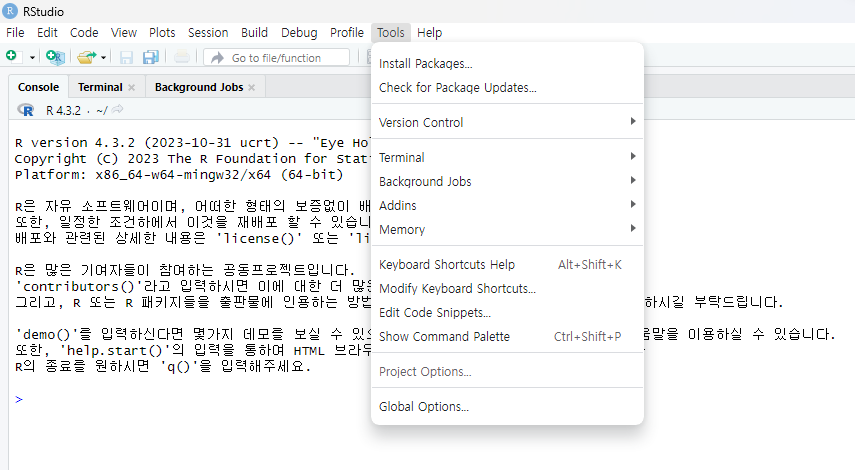The height and width of the screenshot is (470, 855).
Task: Select Modify Keyboard Shortcuts...
Action: tap(507, 288)
